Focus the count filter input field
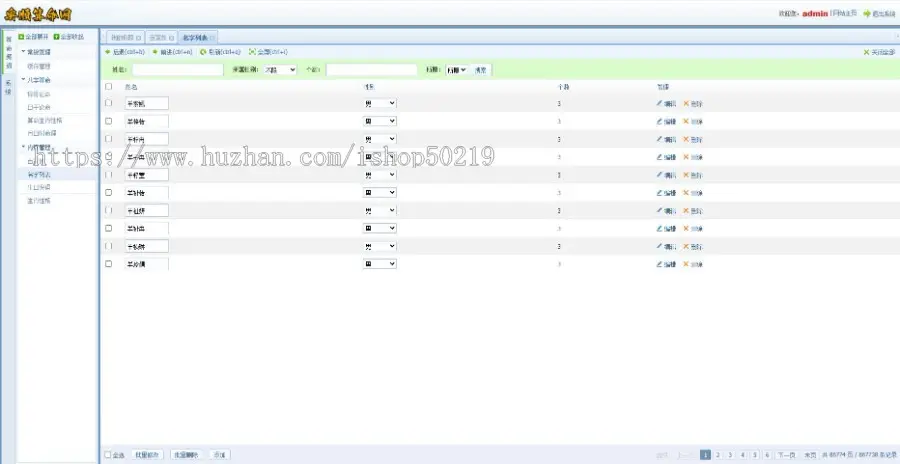 (x=371, y=69)
